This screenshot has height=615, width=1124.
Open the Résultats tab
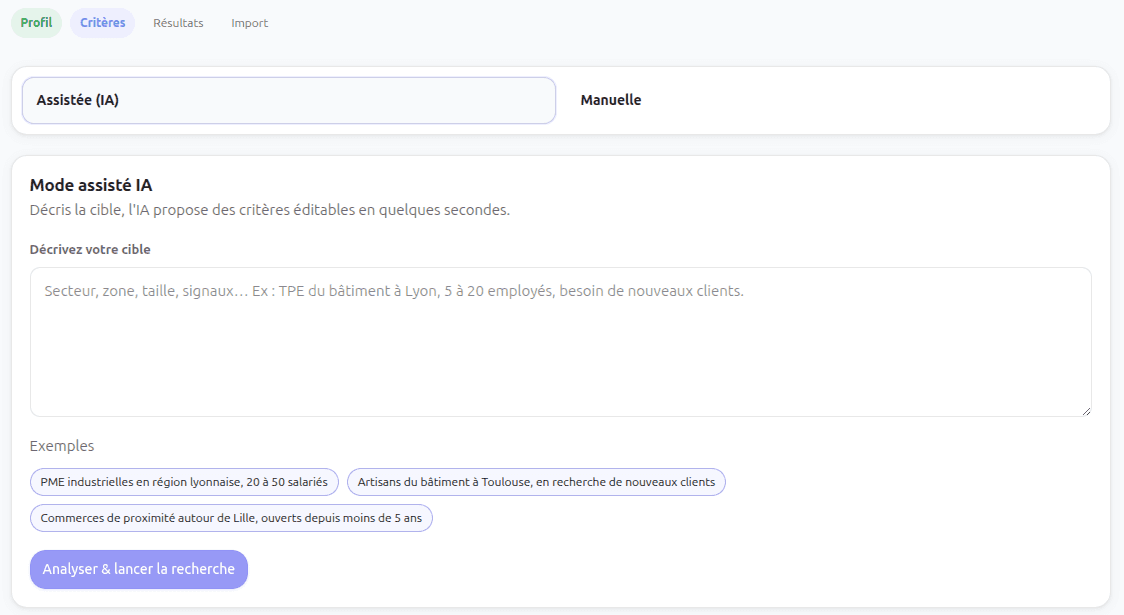[x=178, y=22]
